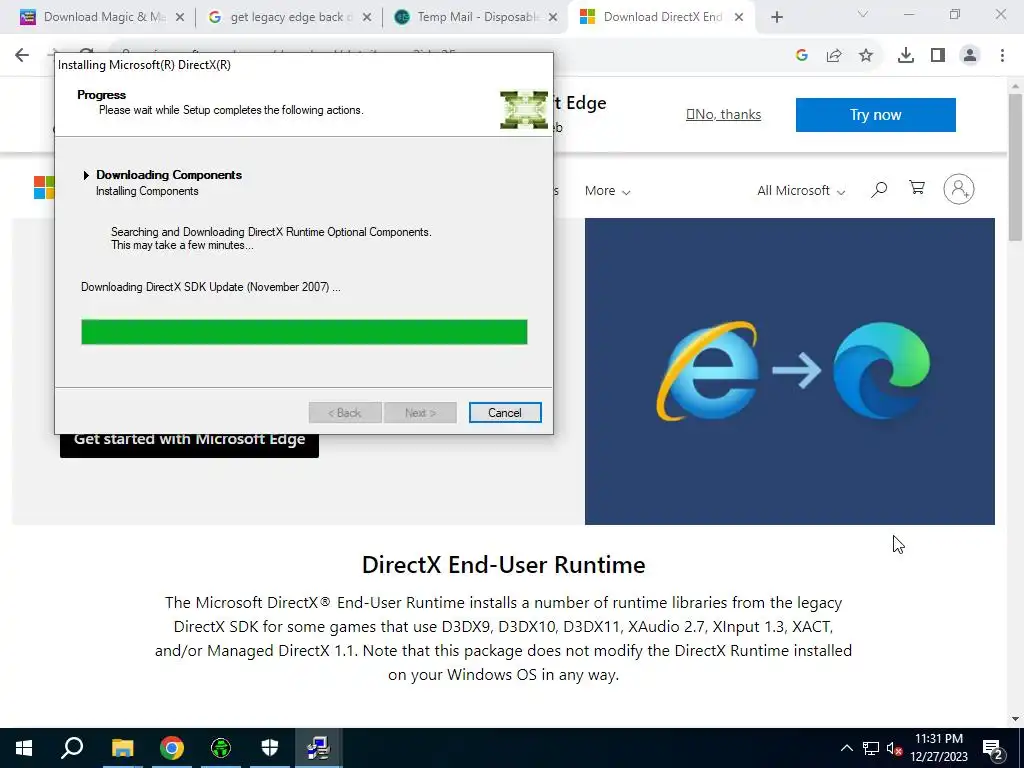Close the Download Magic & M tab
Image resolution: width=1024 pixels, height=768 pixels.
pos(180,18)
